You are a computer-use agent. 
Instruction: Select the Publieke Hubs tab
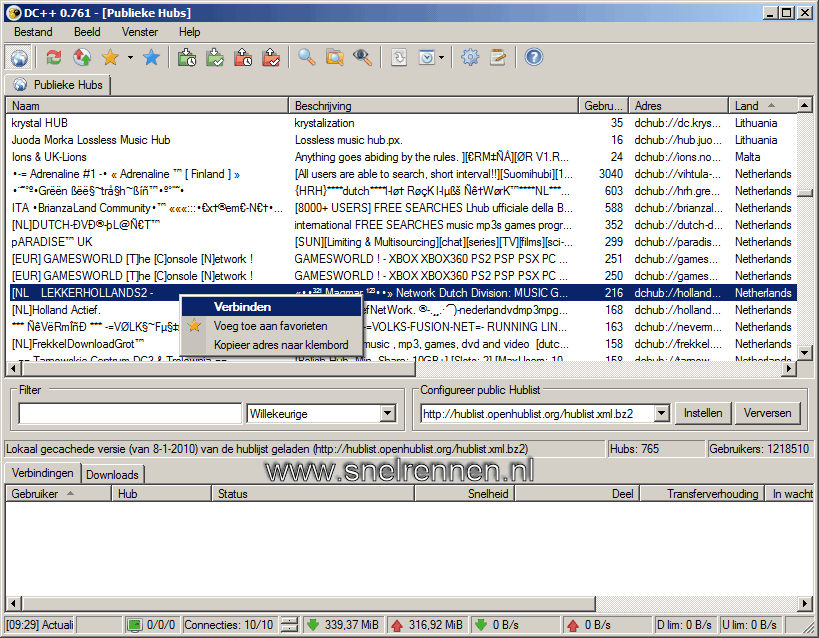(57, 85)
